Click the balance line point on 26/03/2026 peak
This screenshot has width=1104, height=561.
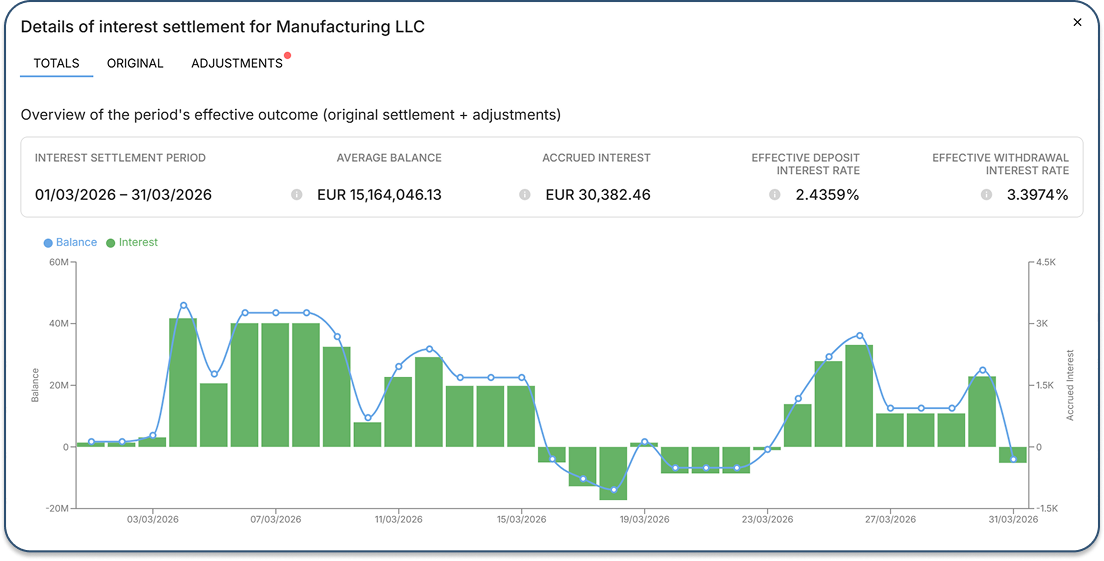click(860, 336)
